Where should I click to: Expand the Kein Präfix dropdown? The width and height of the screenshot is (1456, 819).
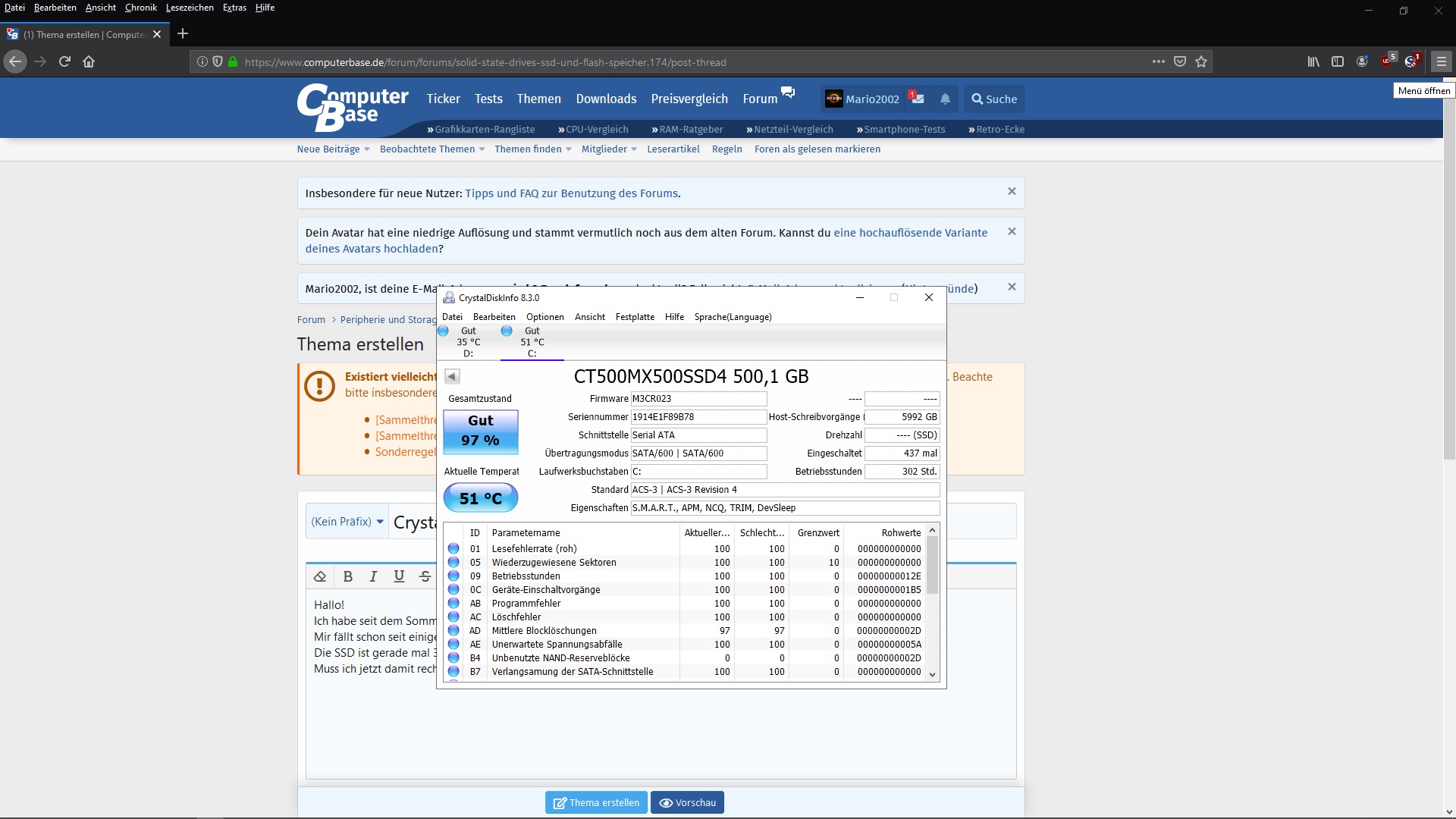pyautogui.click(x=347, y=522)
